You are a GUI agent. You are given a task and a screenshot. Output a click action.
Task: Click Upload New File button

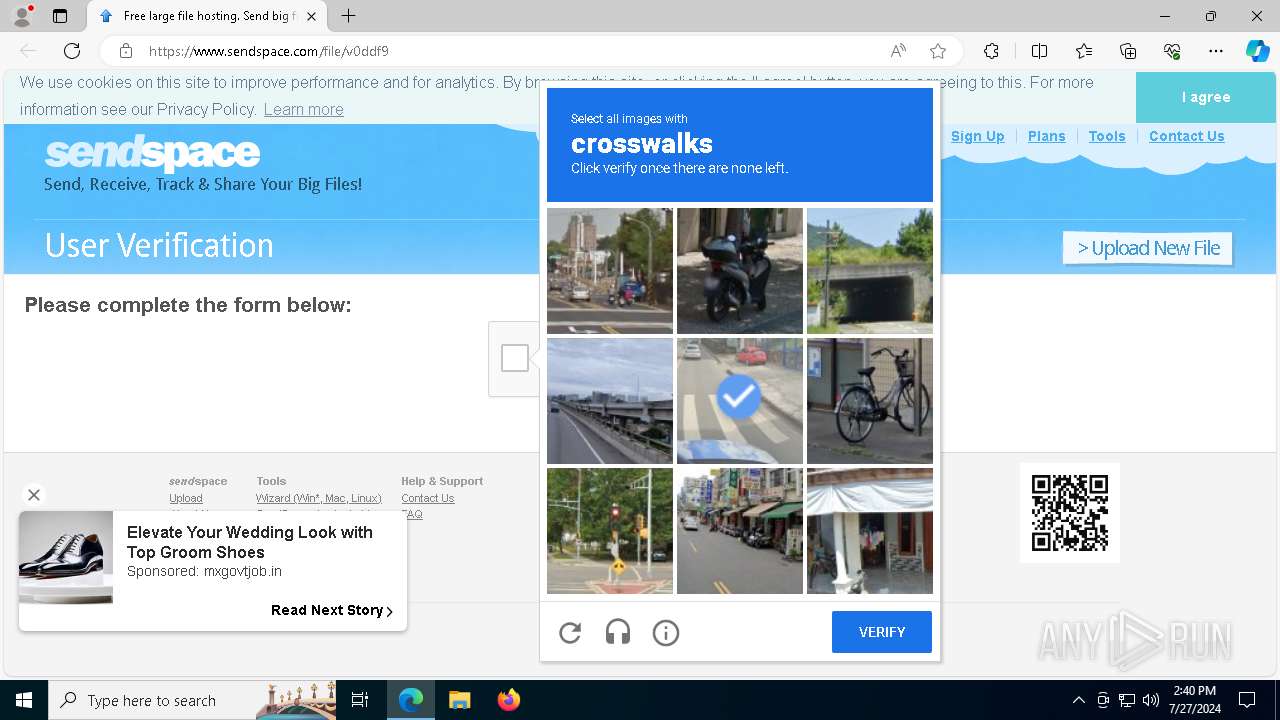point(1148,248)
